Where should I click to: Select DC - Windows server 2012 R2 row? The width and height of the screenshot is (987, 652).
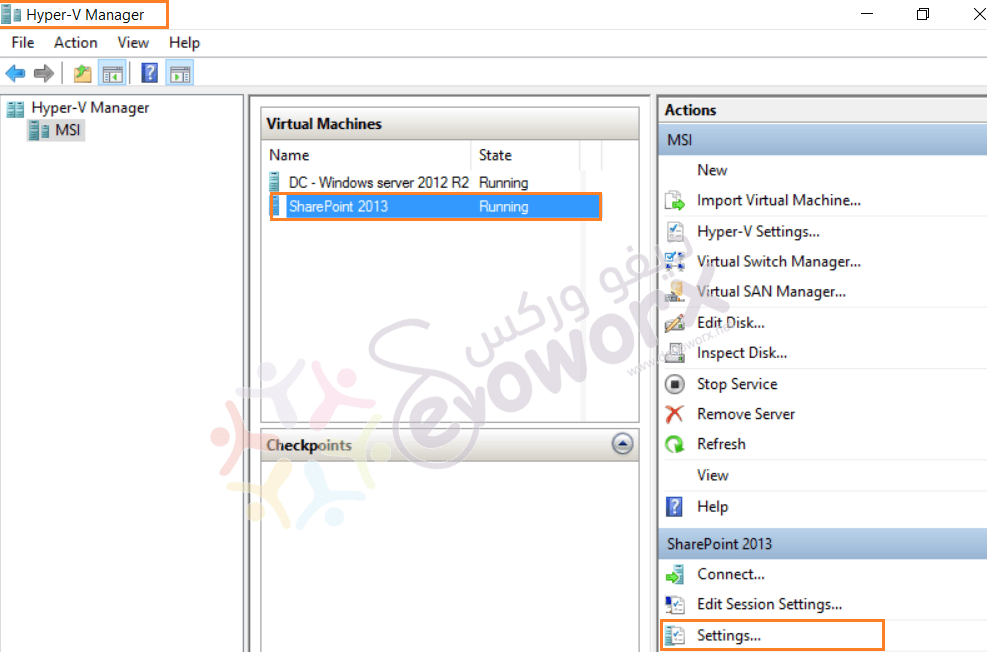[x=434, y=183]
